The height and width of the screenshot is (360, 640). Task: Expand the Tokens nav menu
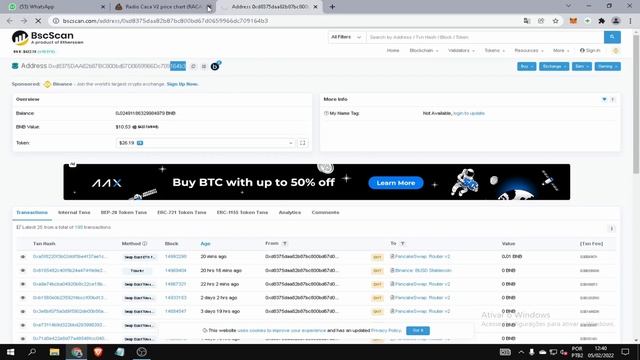pyautogui.click(x=495, y=51)
